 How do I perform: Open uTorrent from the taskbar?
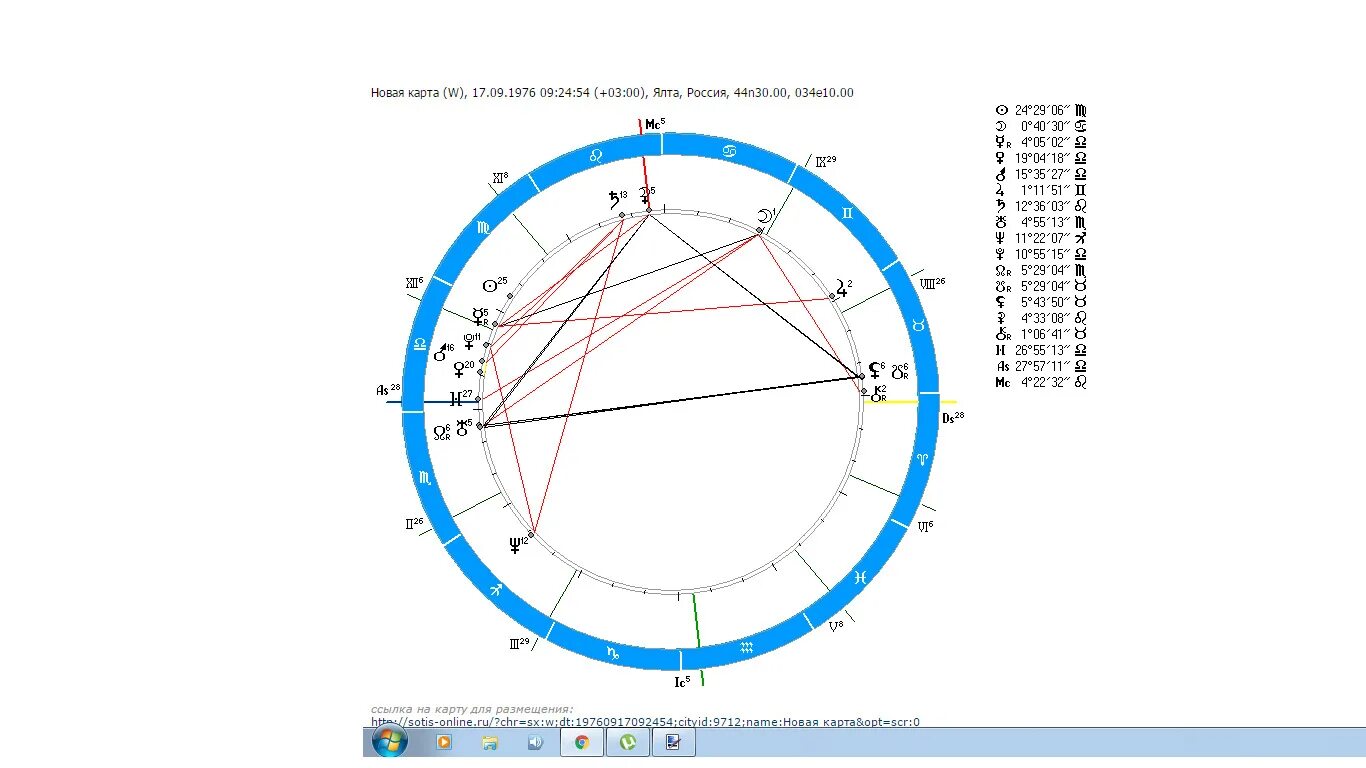coord(628,742)
